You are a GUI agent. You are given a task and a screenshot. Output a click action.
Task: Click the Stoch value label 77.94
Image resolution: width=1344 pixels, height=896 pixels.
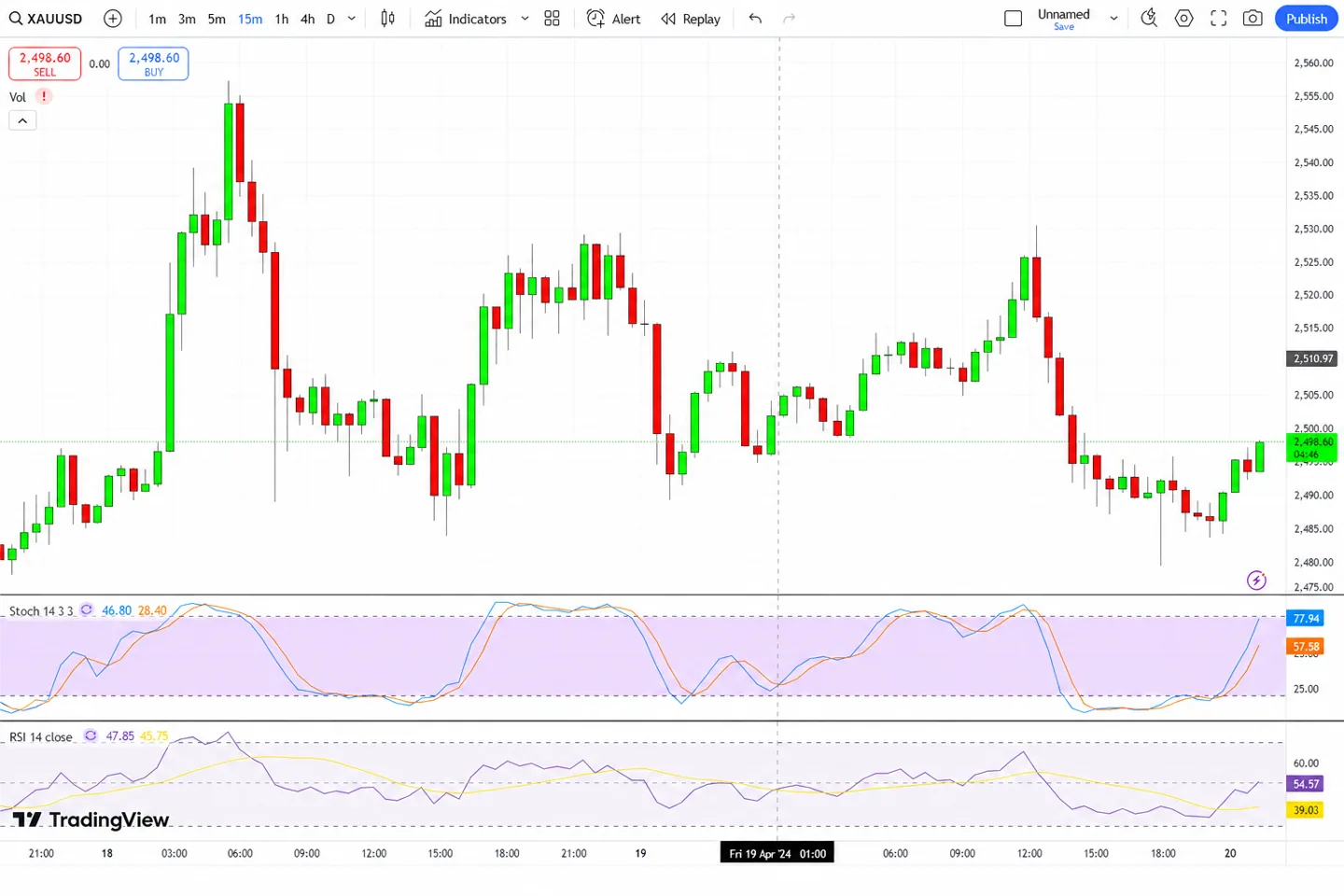click(x=1306, y=618)
